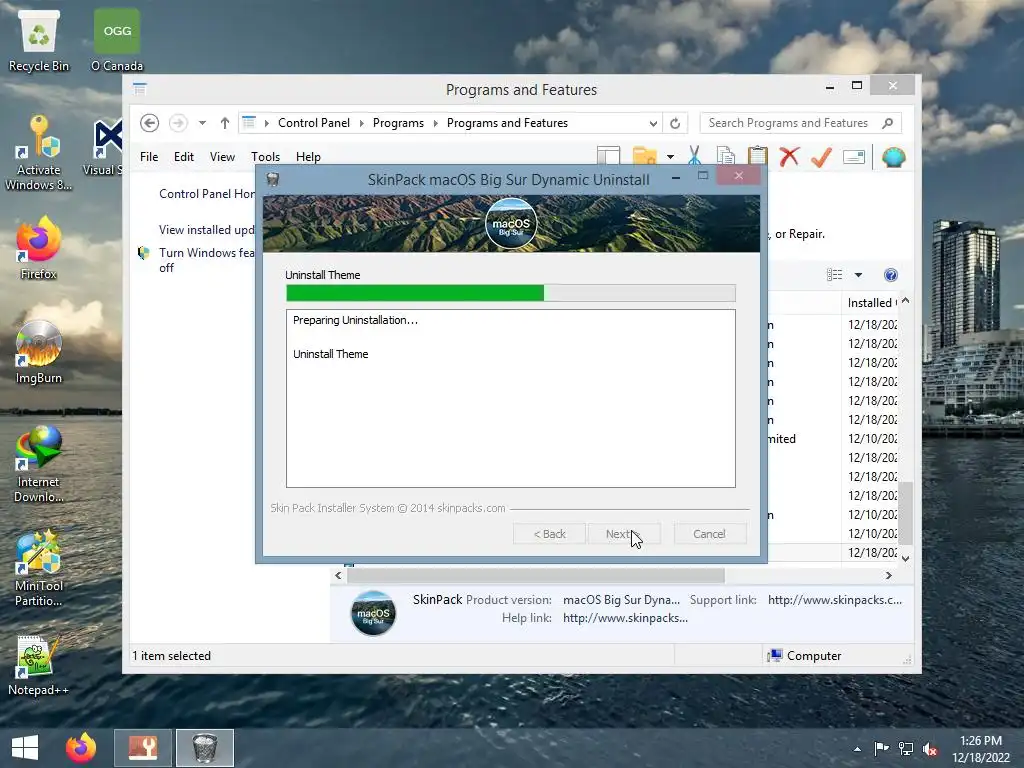Click View installed updates link

(x=206, y=230)
